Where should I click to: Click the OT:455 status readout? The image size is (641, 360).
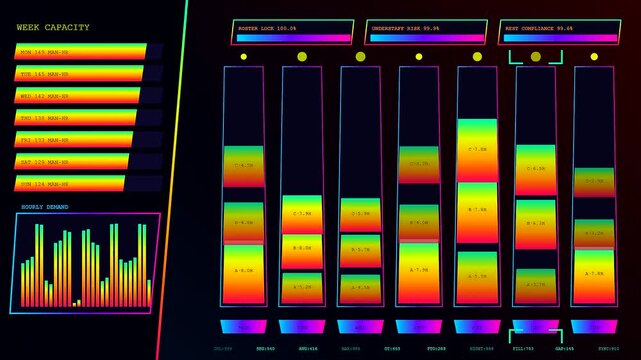pos(392,349)
